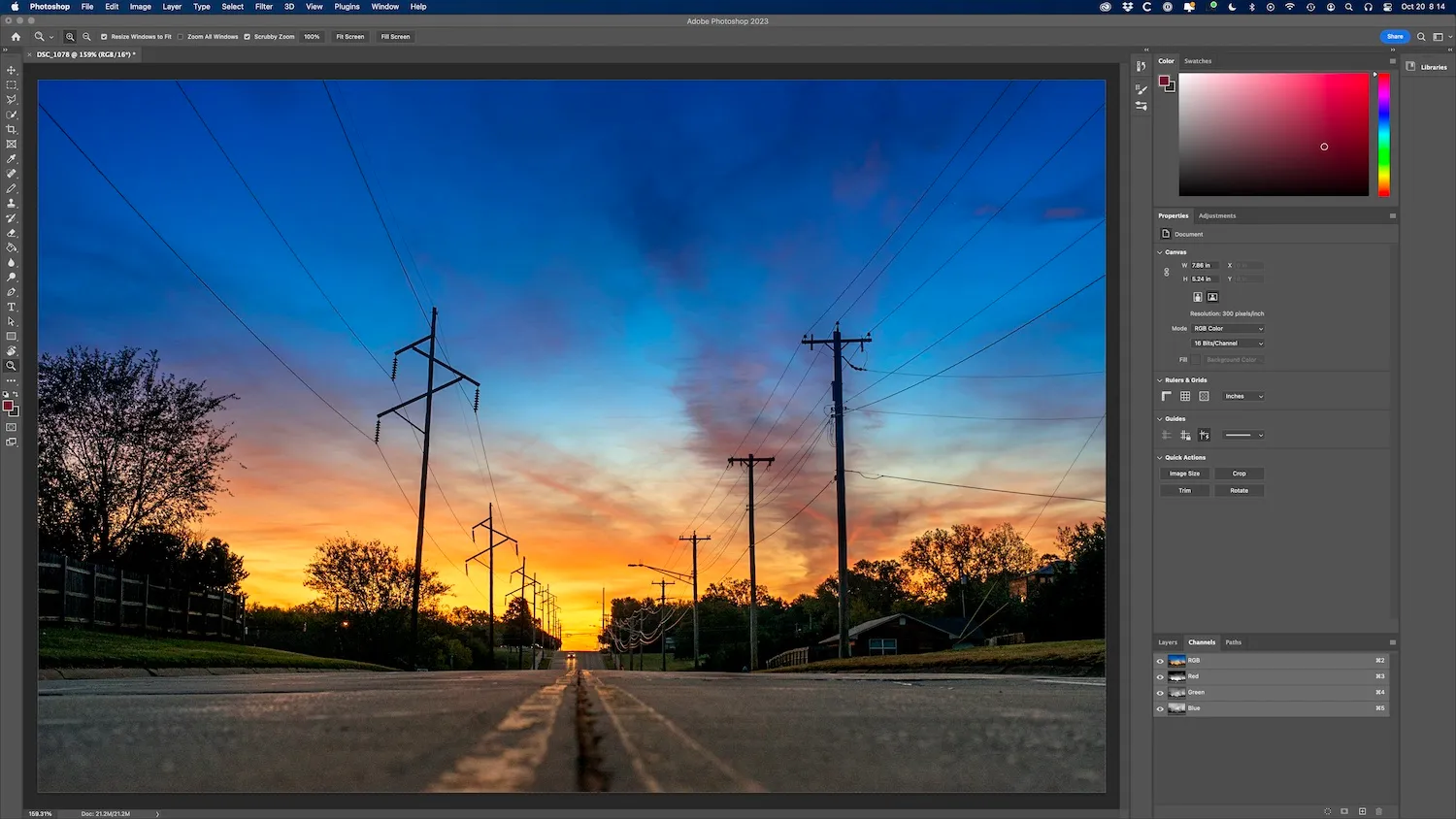The image size is (1456, 819).
Task: Select the Zoom tool in toolbar
Action: tap(12, 366)
